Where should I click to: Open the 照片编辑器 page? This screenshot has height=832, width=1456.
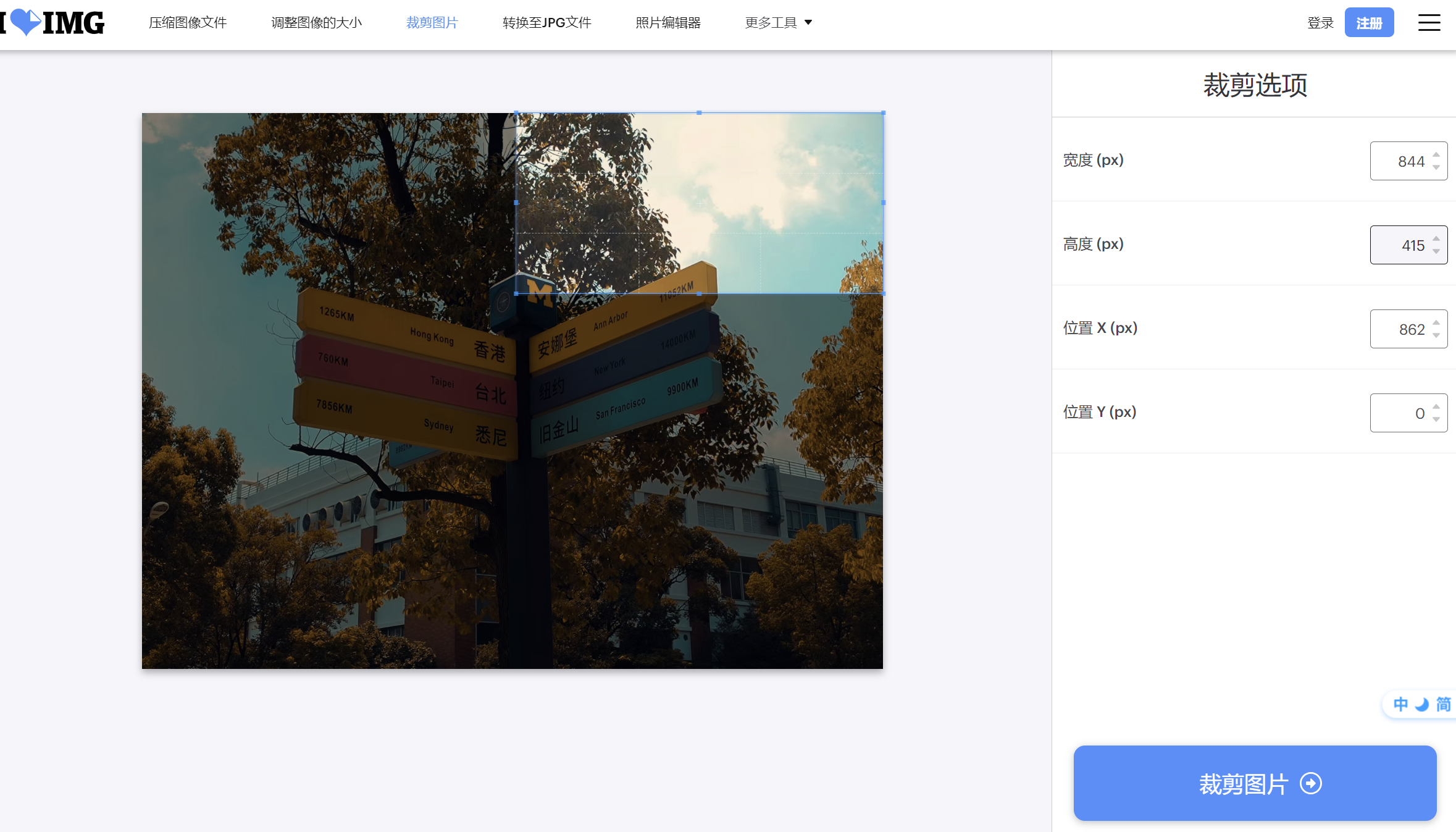click(667, 23)
